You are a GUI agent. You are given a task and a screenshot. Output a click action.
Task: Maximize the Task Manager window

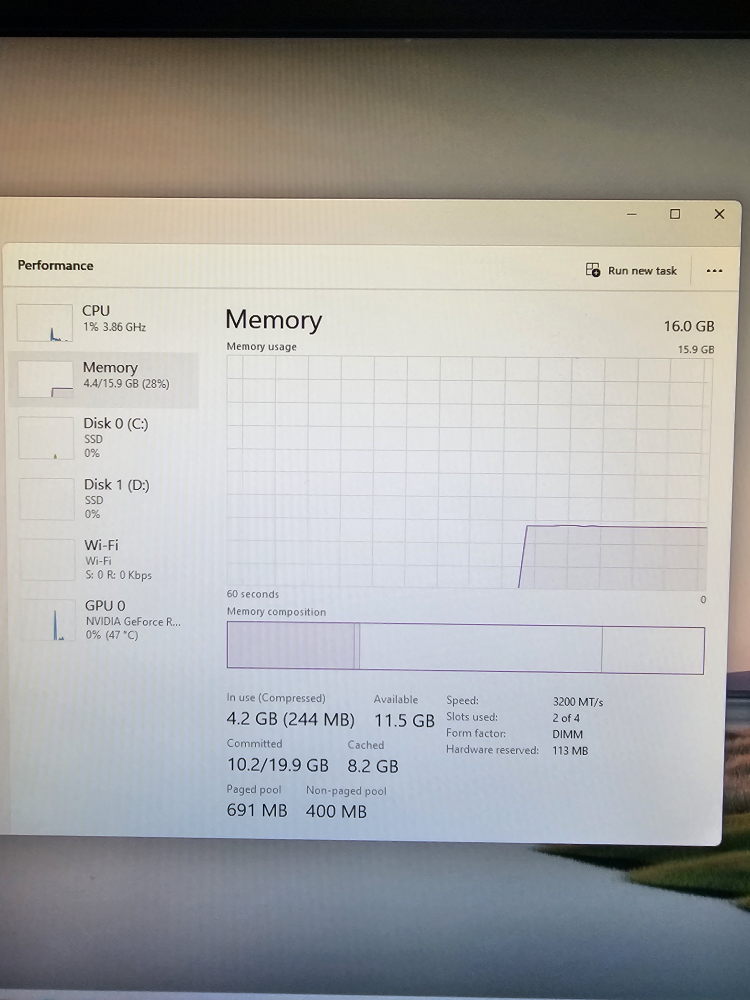coord(675,214)
